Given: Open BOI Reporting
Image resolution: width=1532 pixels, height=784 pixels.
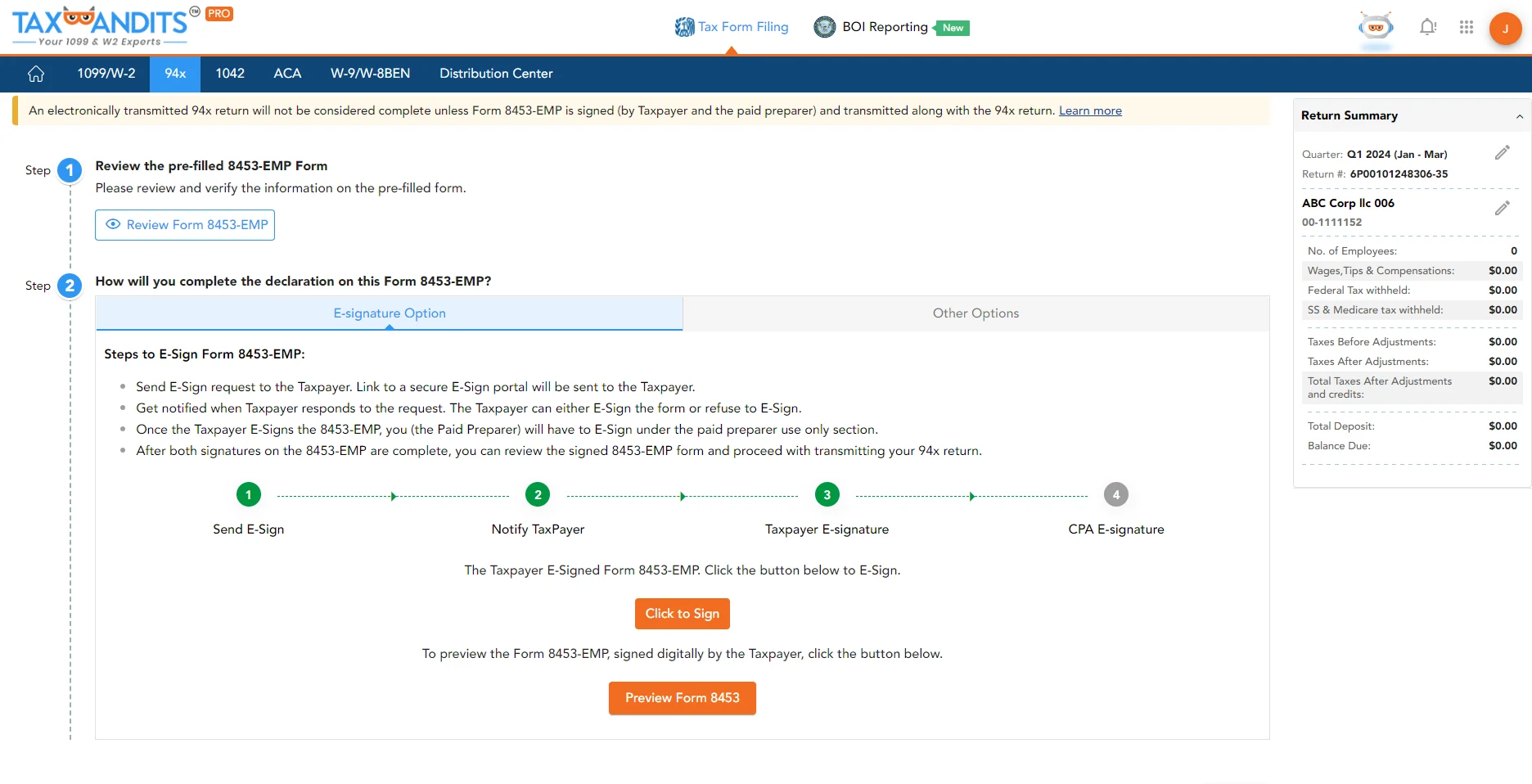Looking at the screenshot, I should (x=883, y=26).
